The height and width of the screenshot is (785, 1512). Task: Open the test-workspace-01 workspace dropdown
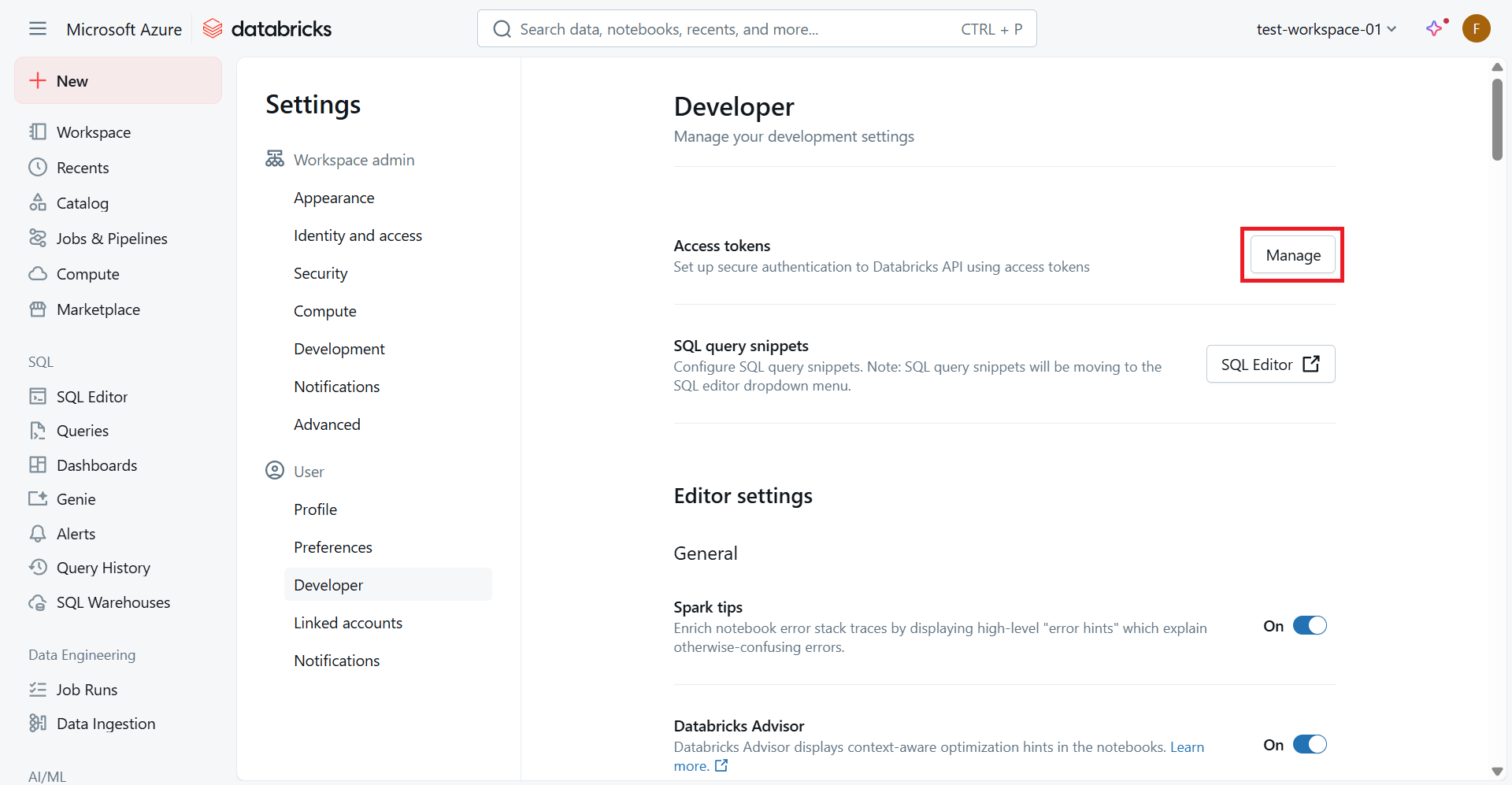pyautogui.click(x=1326, y=29)
